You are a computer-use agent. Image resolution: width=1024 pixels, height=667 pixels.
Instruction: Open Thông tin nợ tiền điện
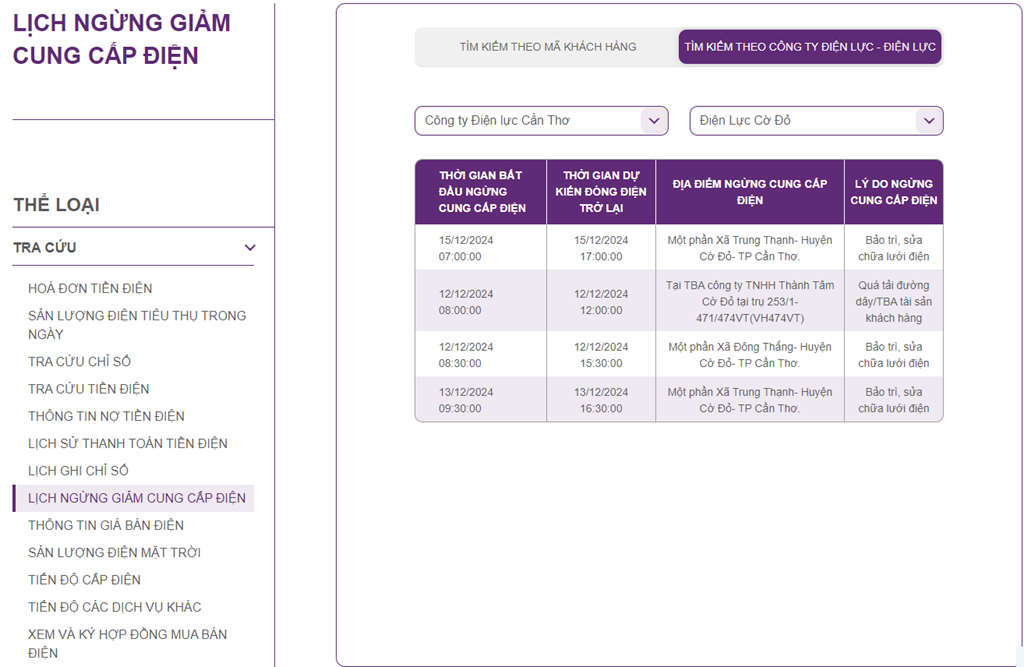(x=106, y=416)
